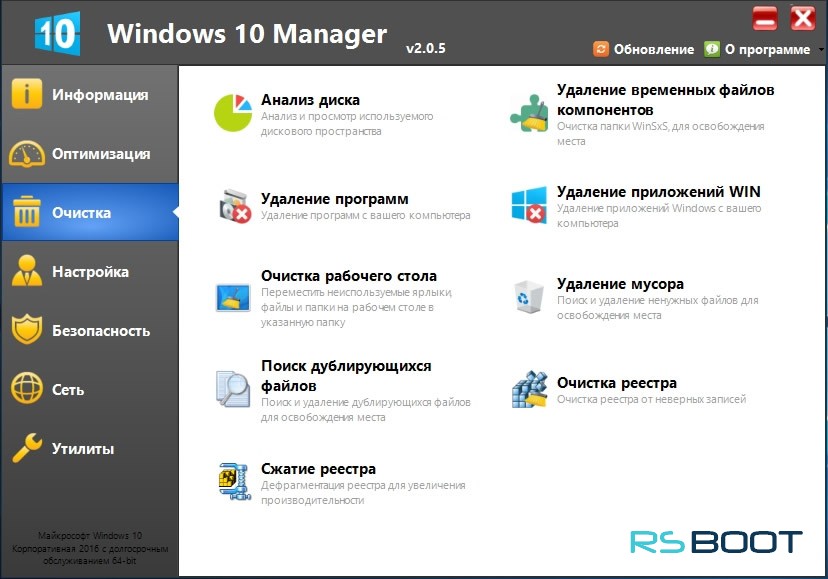
Task: Open the Утилиты section
Action: point(83,449)
